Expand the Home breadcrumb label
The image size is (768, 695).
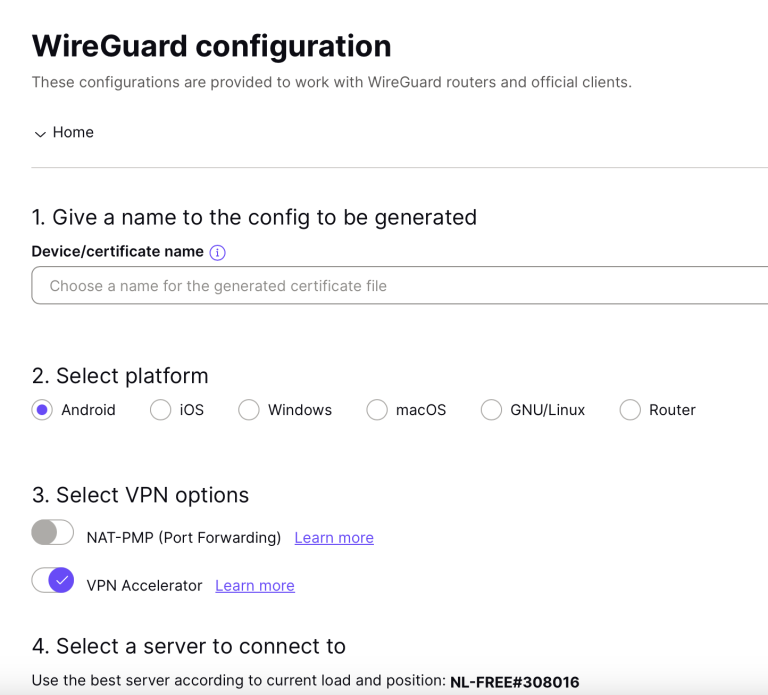(73, 132)
